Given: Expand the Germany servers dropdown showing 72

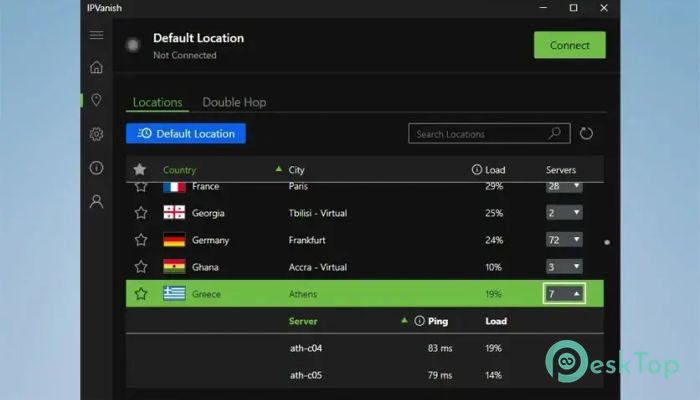Looking at the screenshot, I should [x=564, y=240].
